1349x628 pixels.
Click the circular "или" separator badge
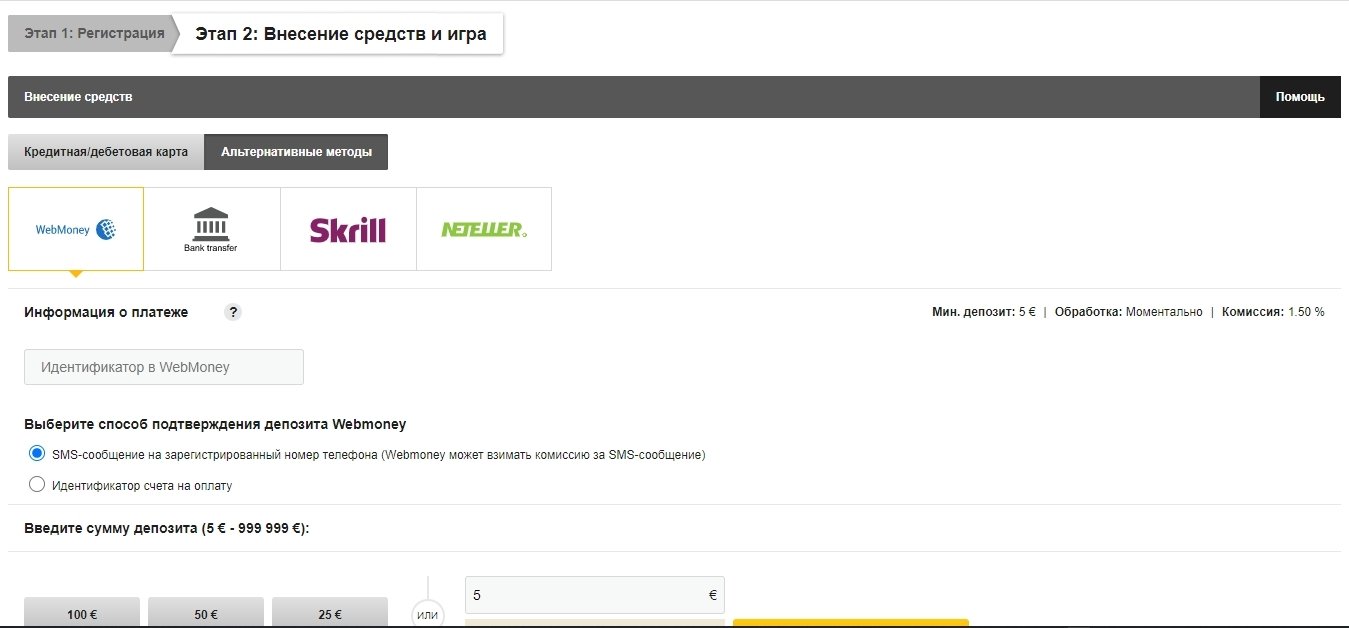pyautogui.click(x=427, y=614)
